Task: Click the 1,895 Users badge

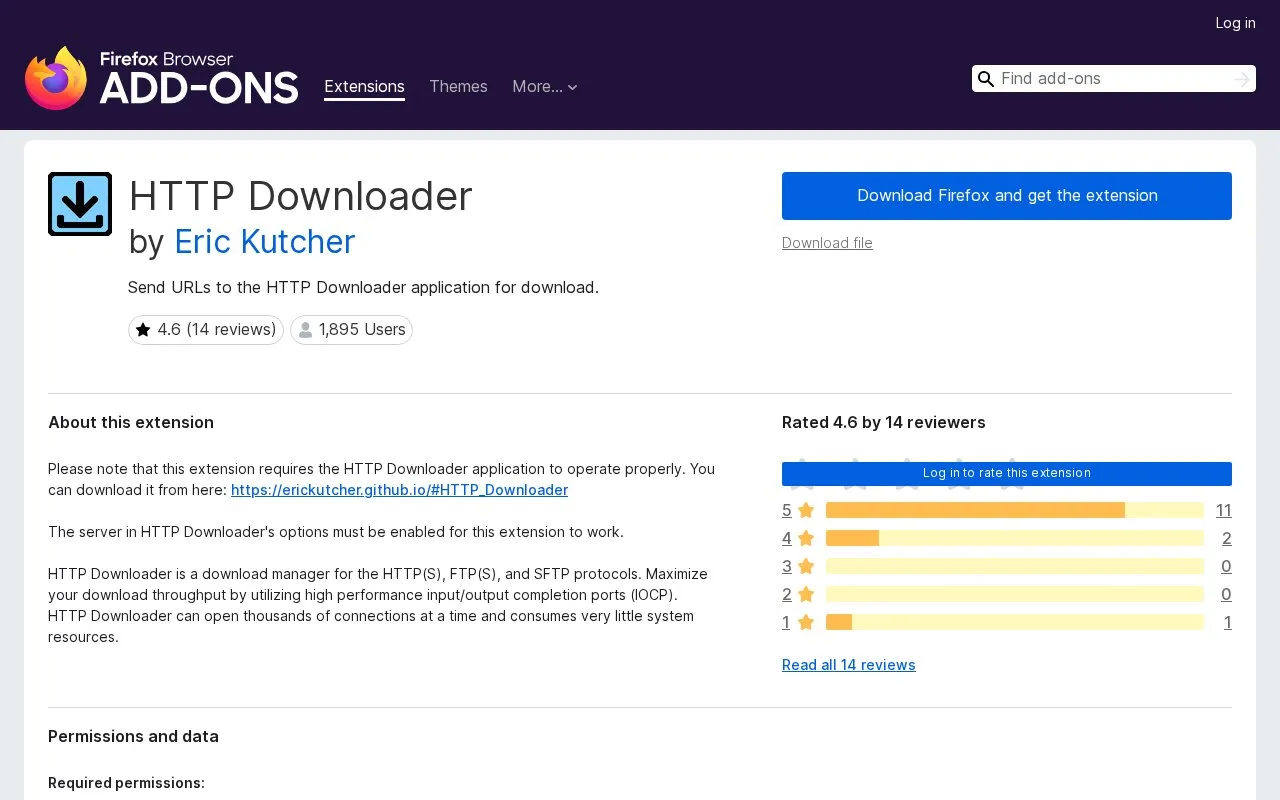Action: coord(351,330)
